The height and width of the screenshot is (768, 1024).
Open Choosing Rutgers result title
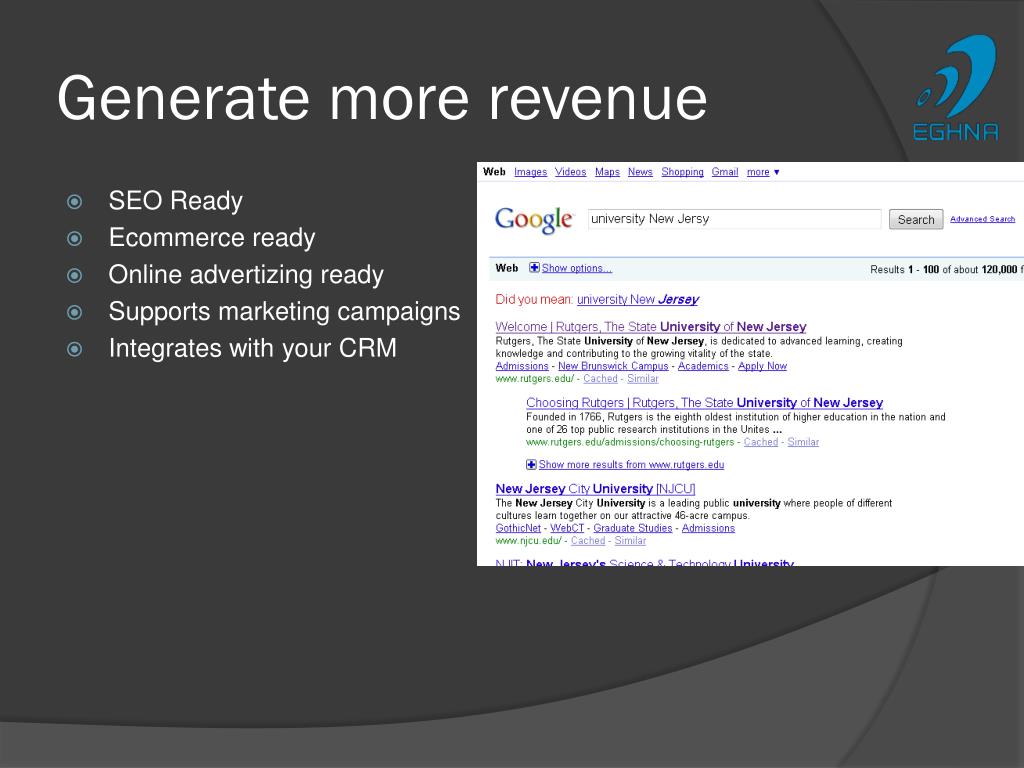(x=705, y=402)
